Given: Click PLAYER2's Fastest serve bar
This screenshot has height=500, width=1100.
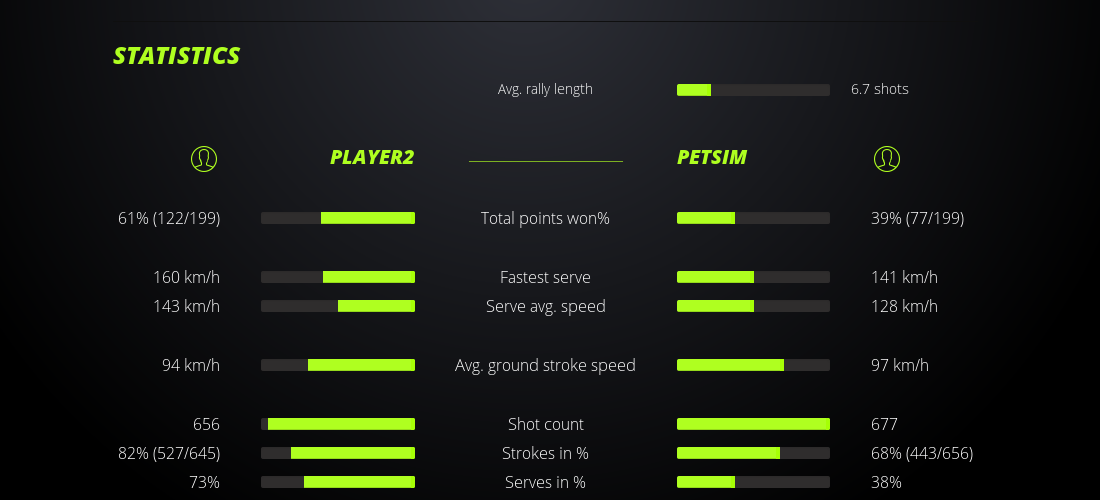Looking at the screenshot, I should pyautogui.click(x=338, y=277).
